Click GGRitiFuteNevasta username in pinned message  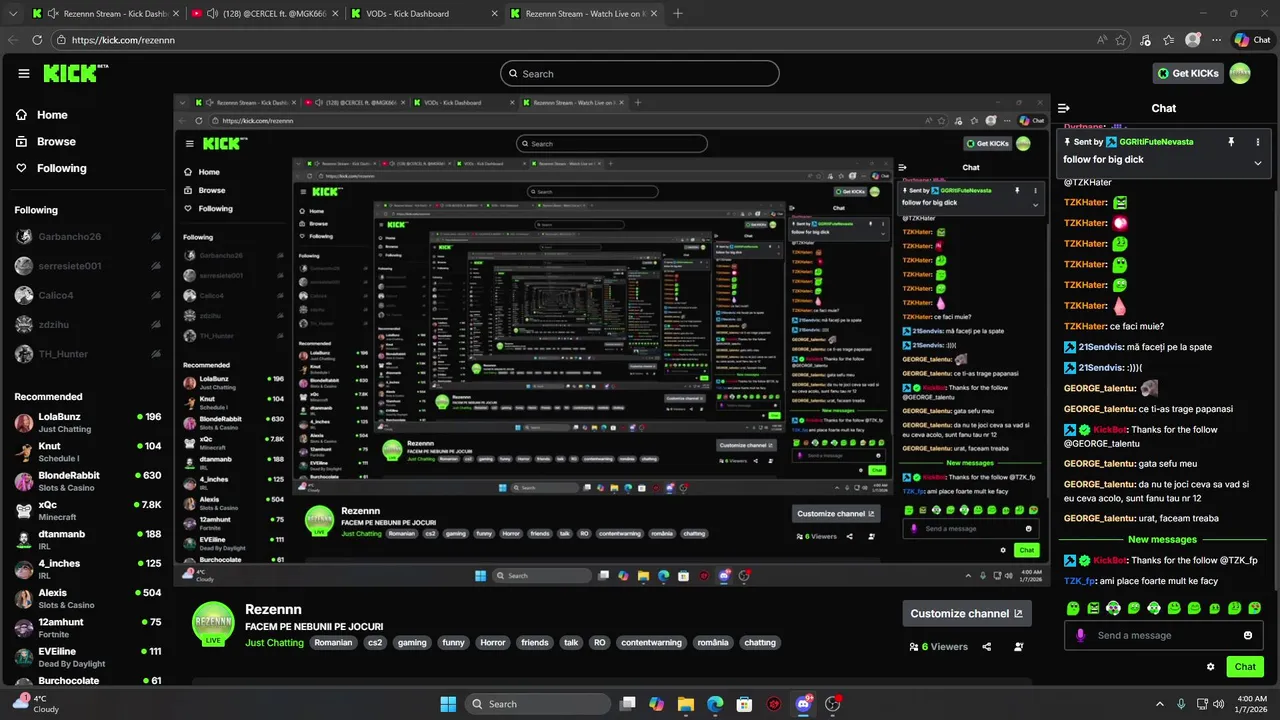coord(1156,142)
